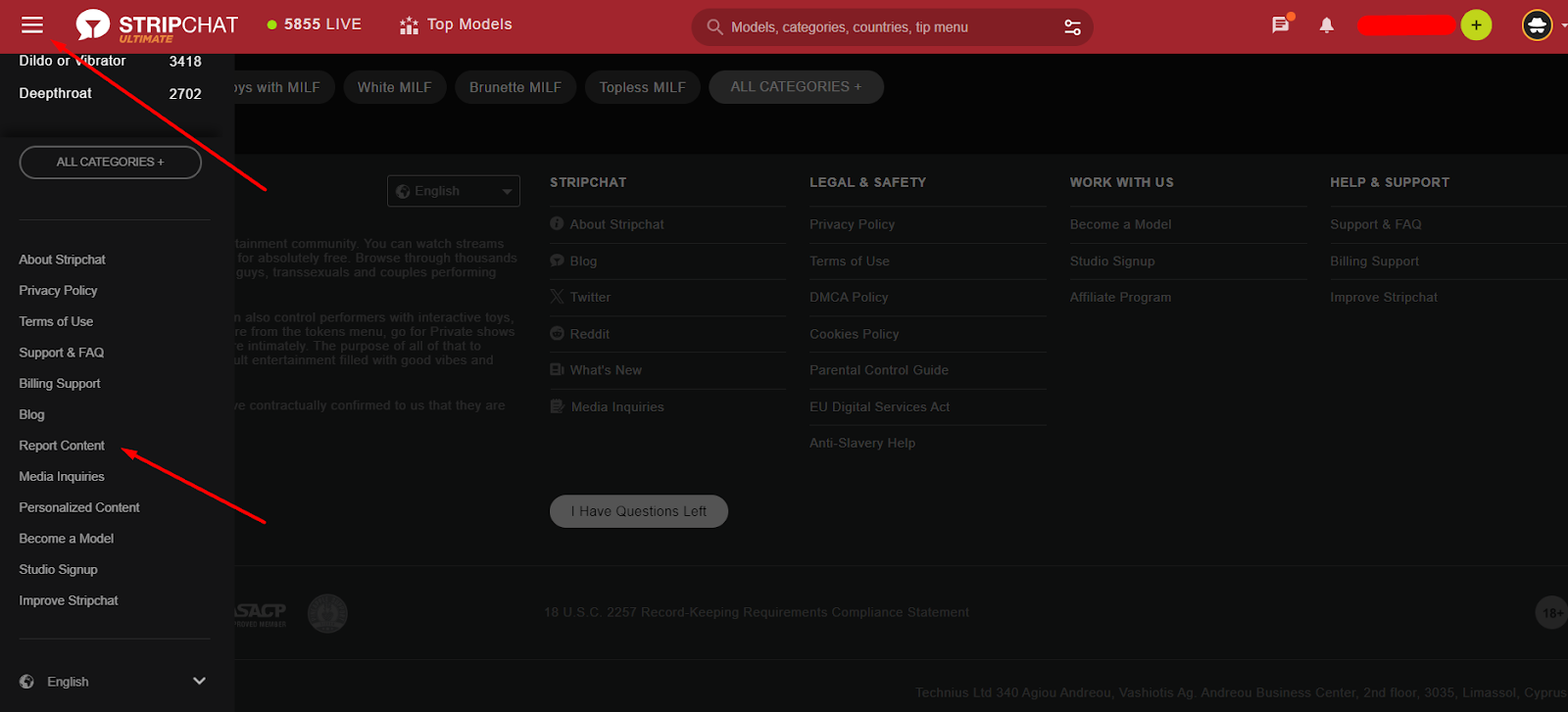Open Privacy Policy in sidebar
Viewport: 1568px width, 712px height.
pyautogui.click(x=58, y=291)
